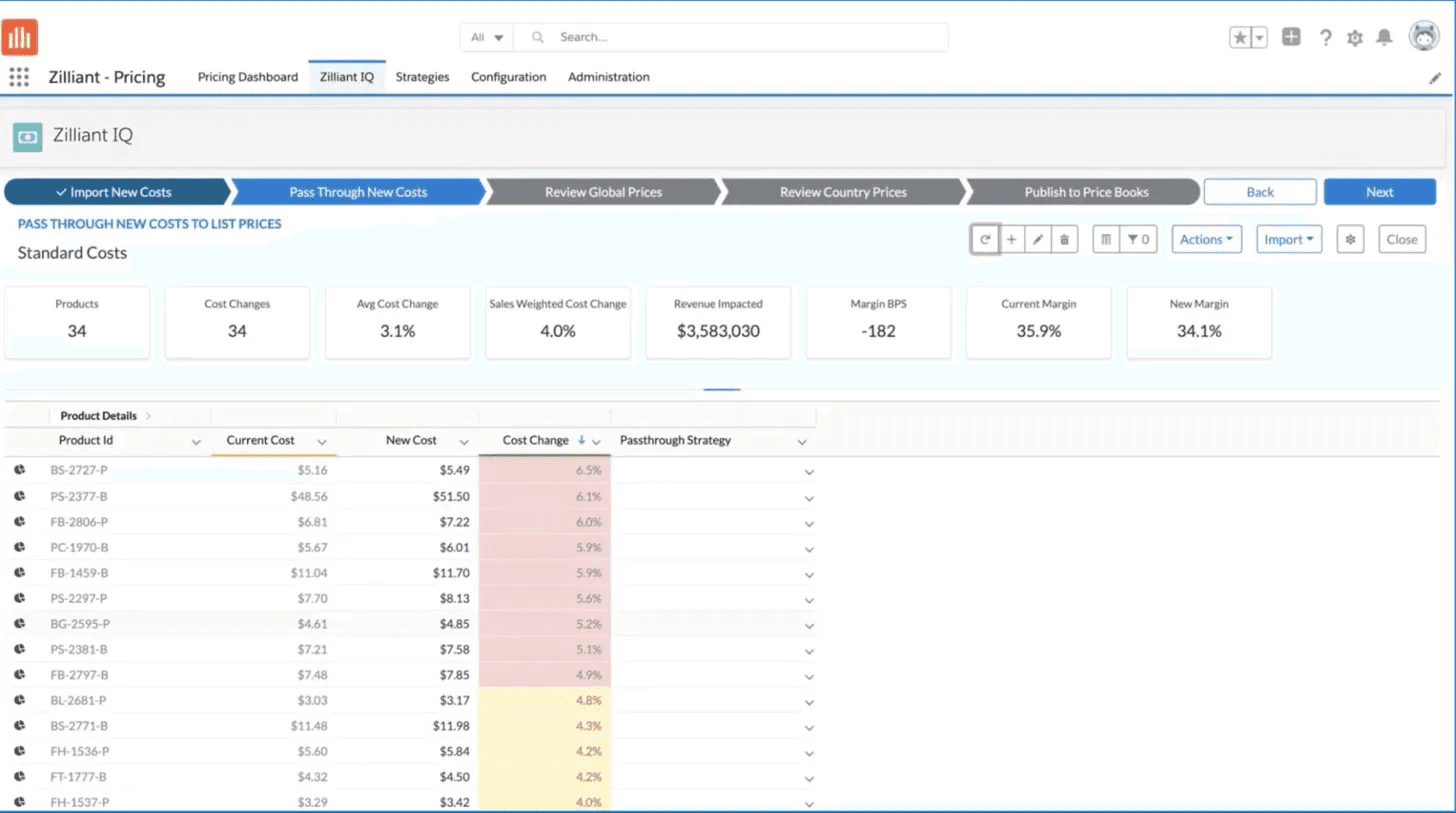Screen dimensions: 1456x813
Task: Open the app launcher grid icon
Action: [19, 77]
